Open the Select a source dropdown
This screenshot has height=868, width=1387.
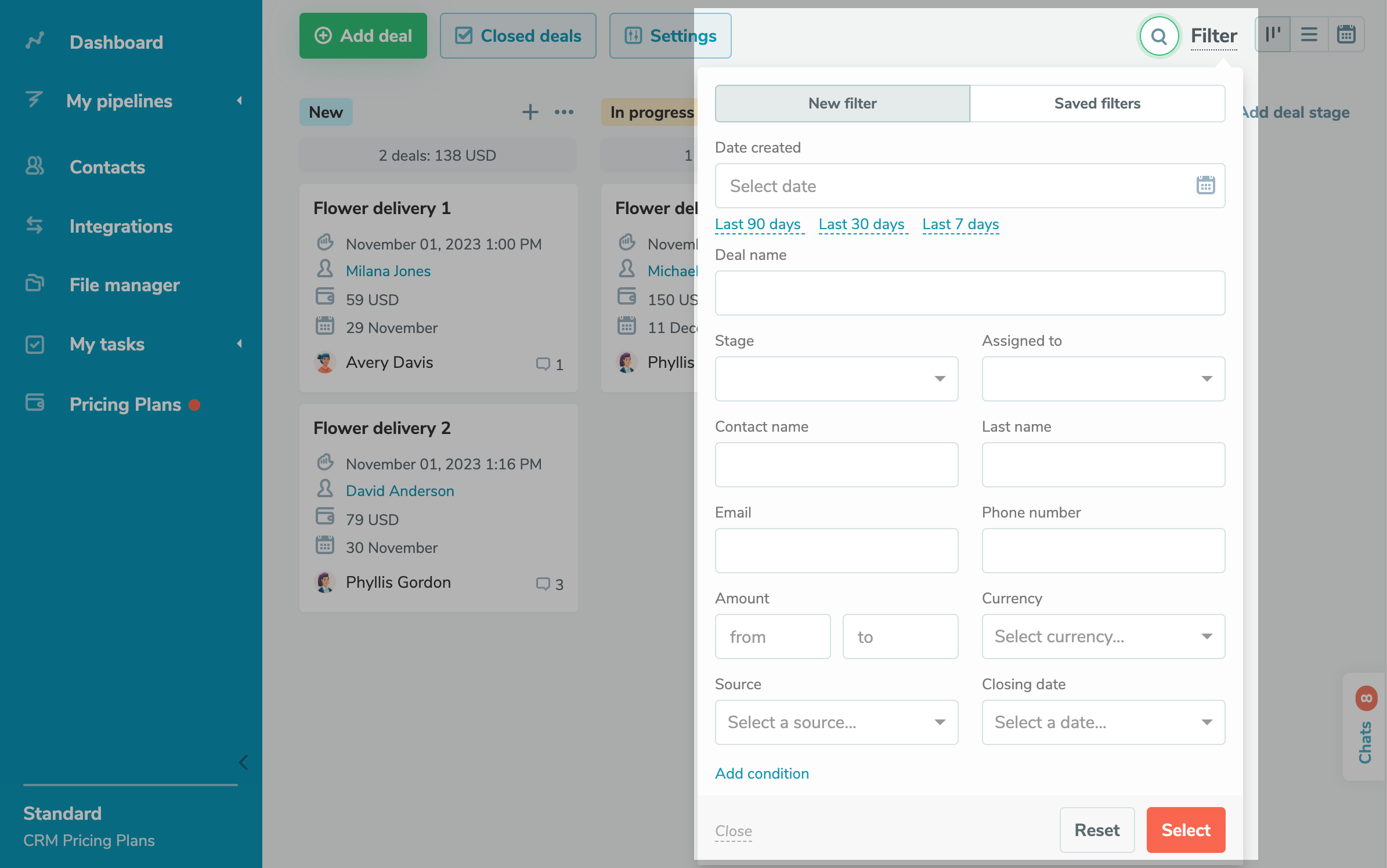tap(836, 722)
